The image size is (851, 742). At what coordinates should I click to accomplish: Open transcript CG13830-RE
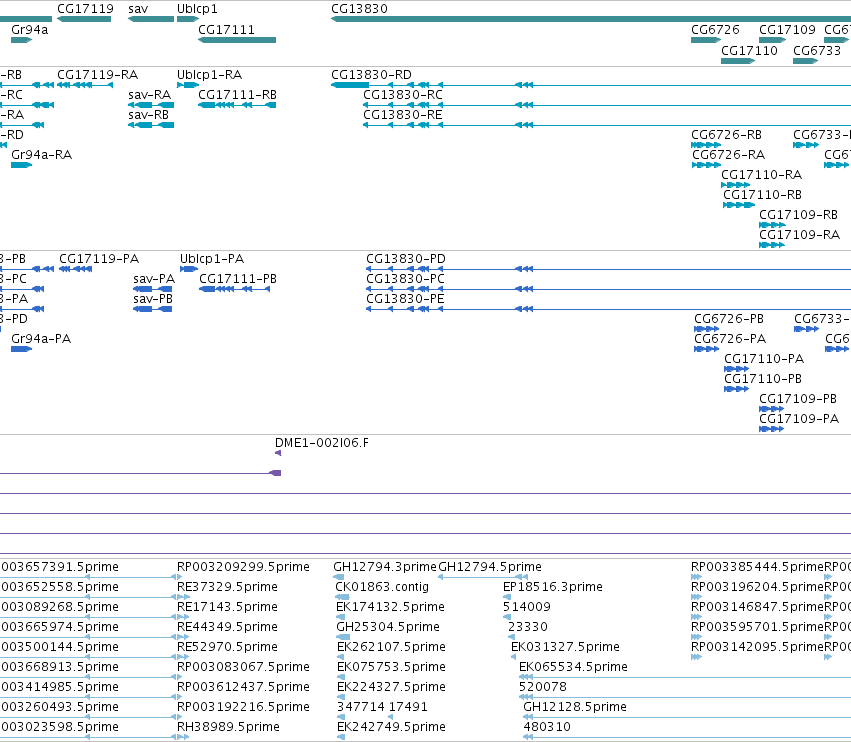coord(403,115)
